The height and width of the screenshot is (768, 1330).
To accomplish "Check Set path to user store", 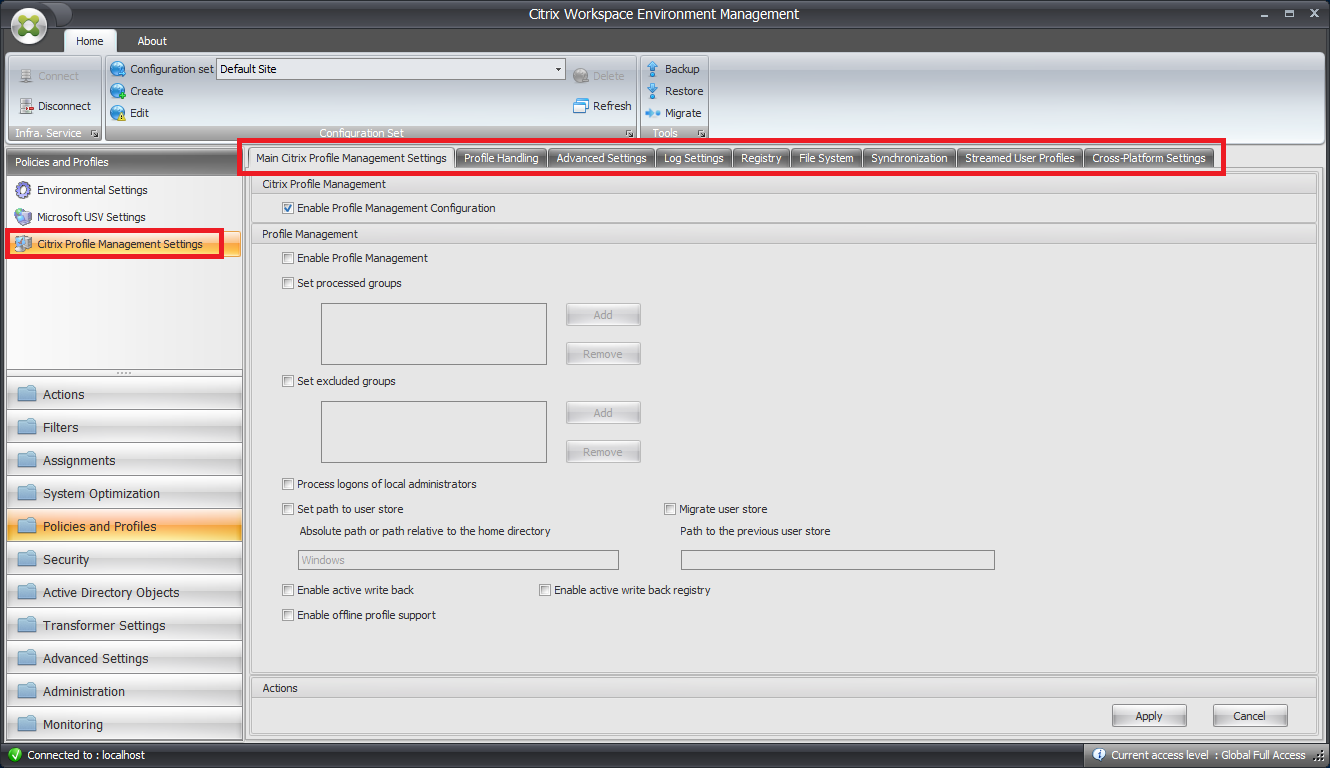I will coord(288,509).
